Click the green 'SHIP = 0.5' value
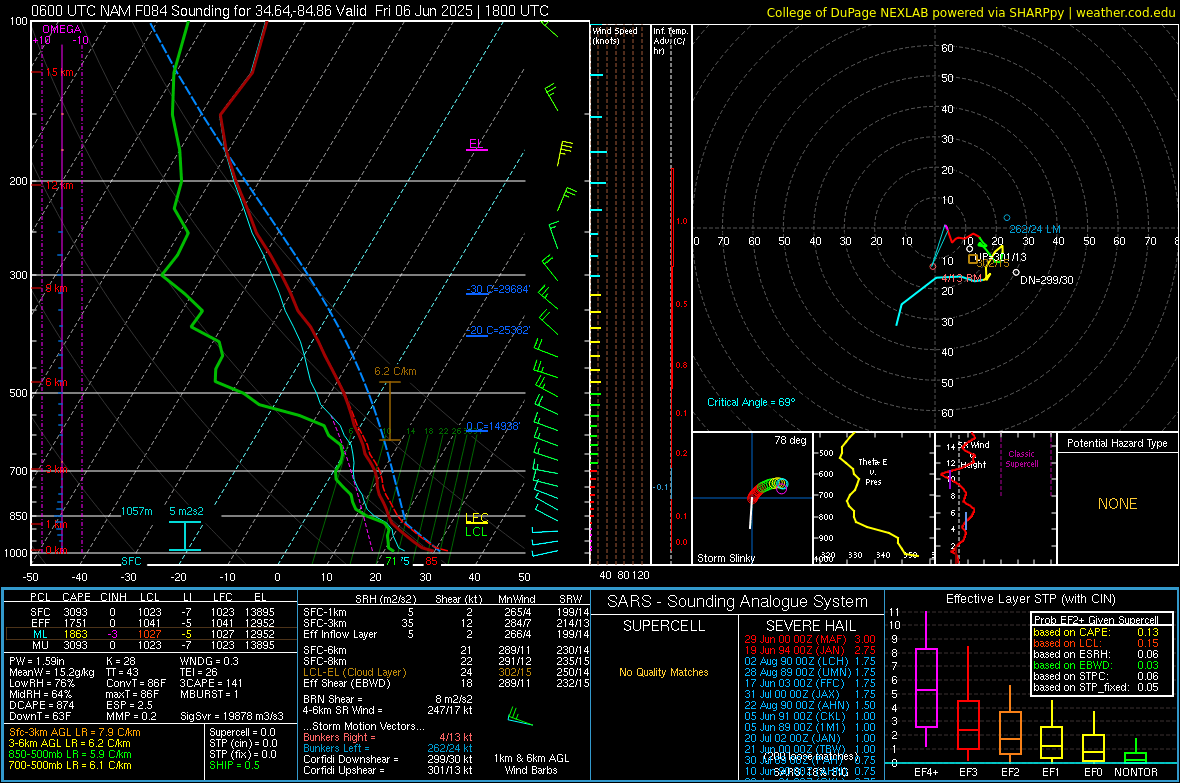The height and width of the screenshot is (783, 1180). tap(234, 765)
